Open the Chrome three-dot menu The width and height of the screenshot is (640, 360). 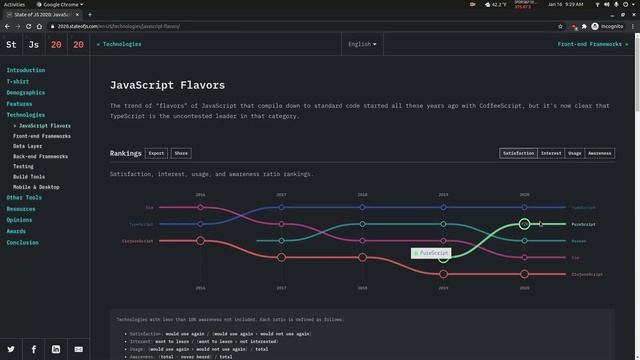pos(633,27)
